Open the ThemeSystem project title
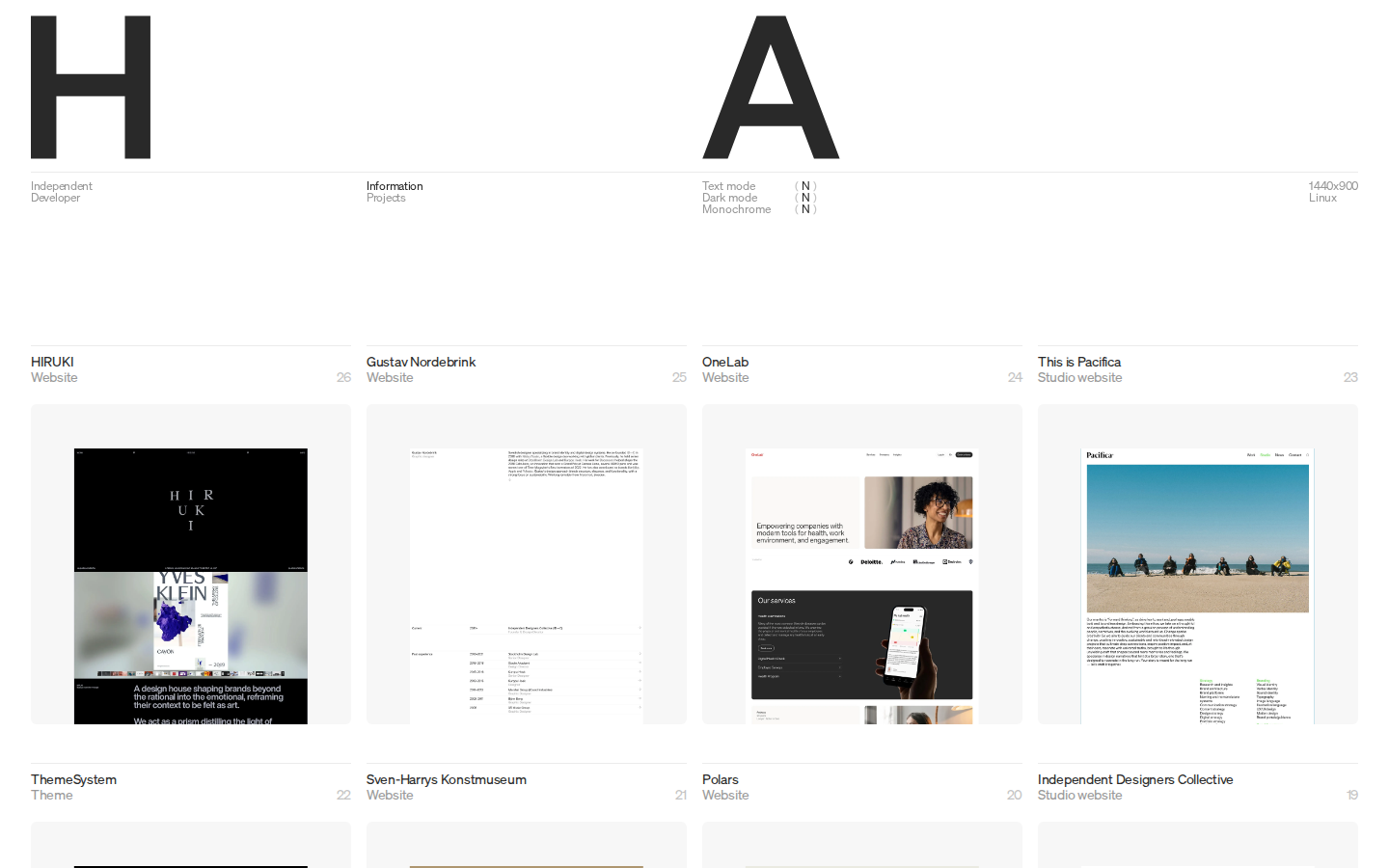The height and width of the screenshot is (868, 1389). point(73,779)
